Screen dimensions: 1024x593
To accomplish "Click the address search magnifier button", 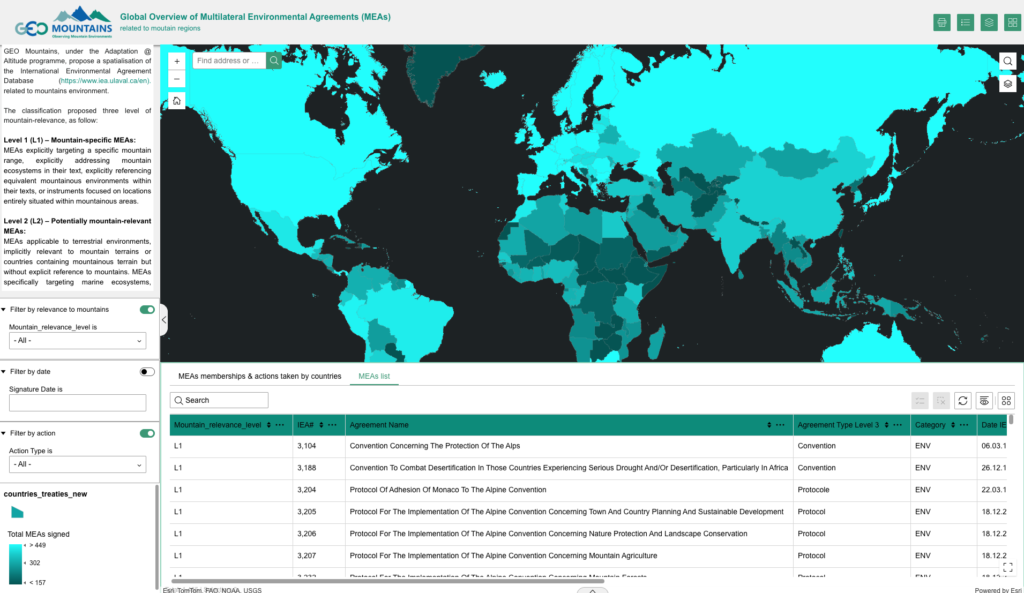I will 274,60.
